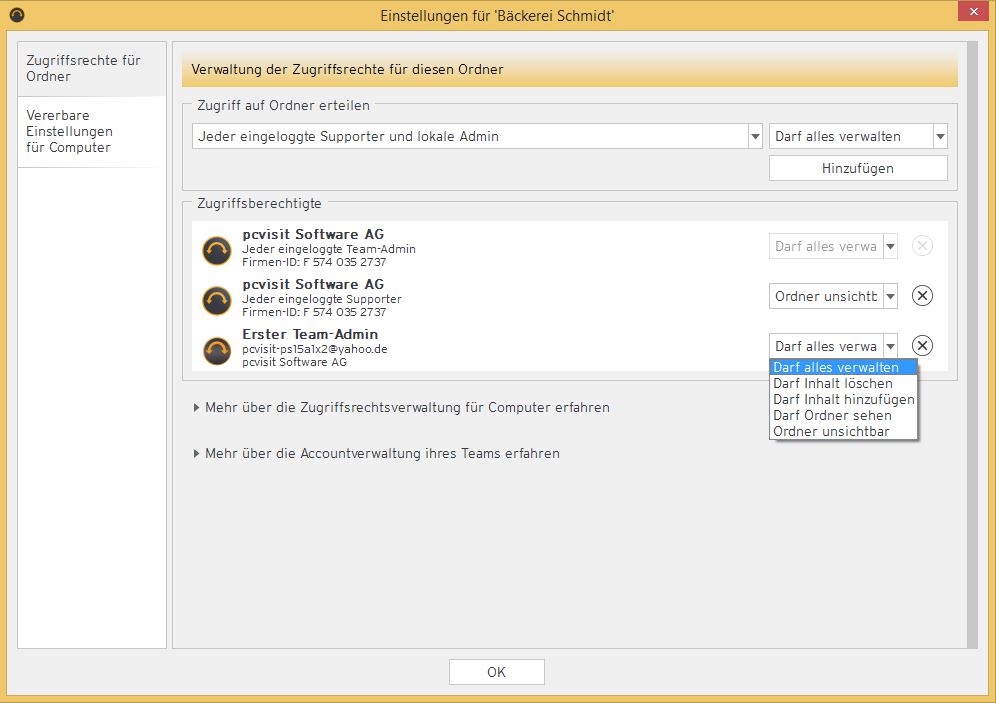The image size is (996, 703).
Task: Open the 'Darf alles verwalten' permission dropdown at top
Action: coord(939,137)
